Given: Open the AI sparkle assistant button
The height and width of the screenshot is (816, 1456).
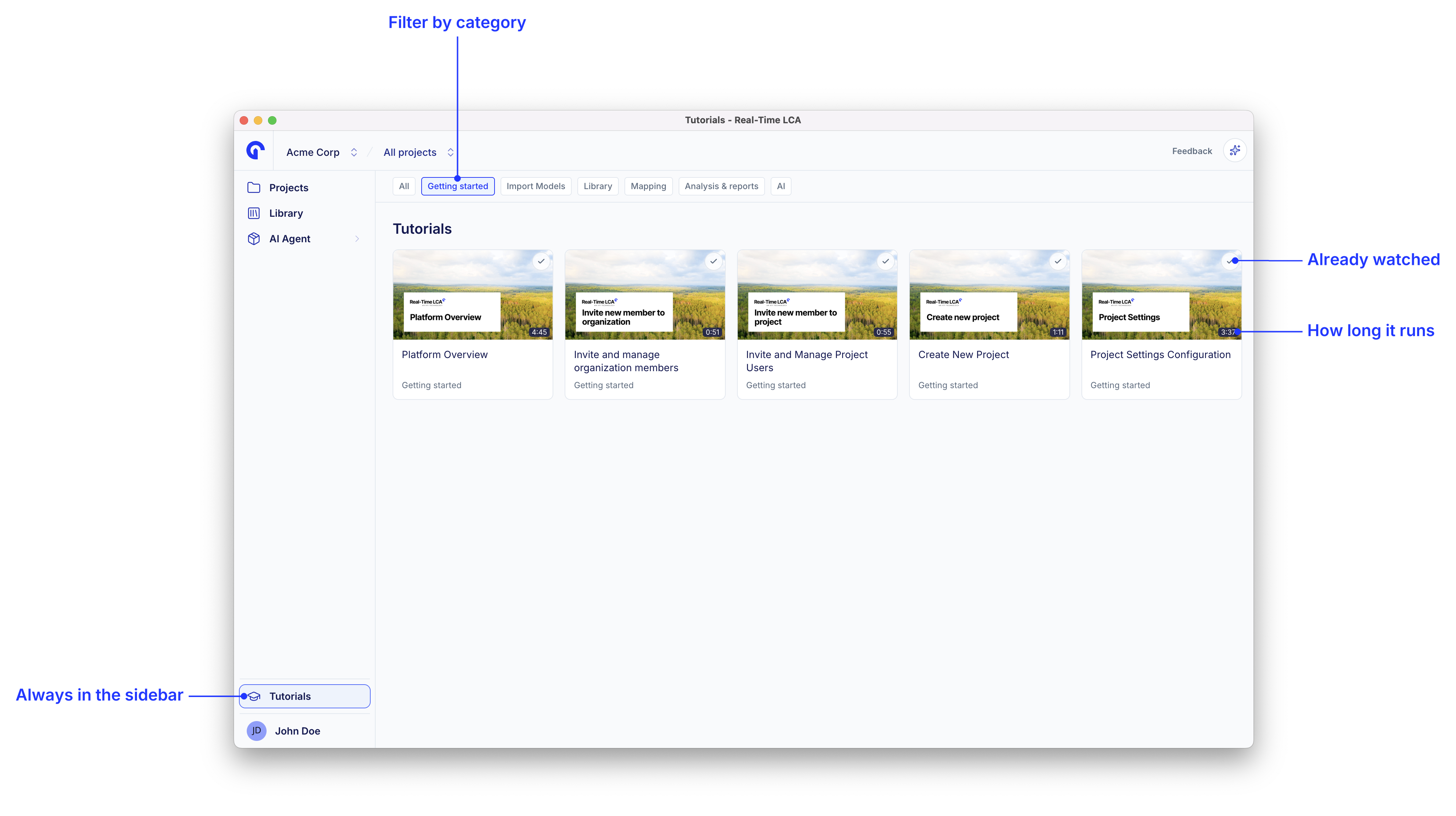Looking at the screenshot, I should coord(1234,151).
